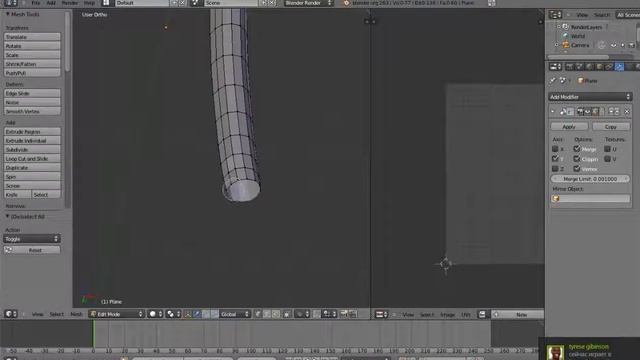Screen dimensions: 640x360
Task: Toggle modifier viewport visibility eye icon
Action: coord(588,111)
